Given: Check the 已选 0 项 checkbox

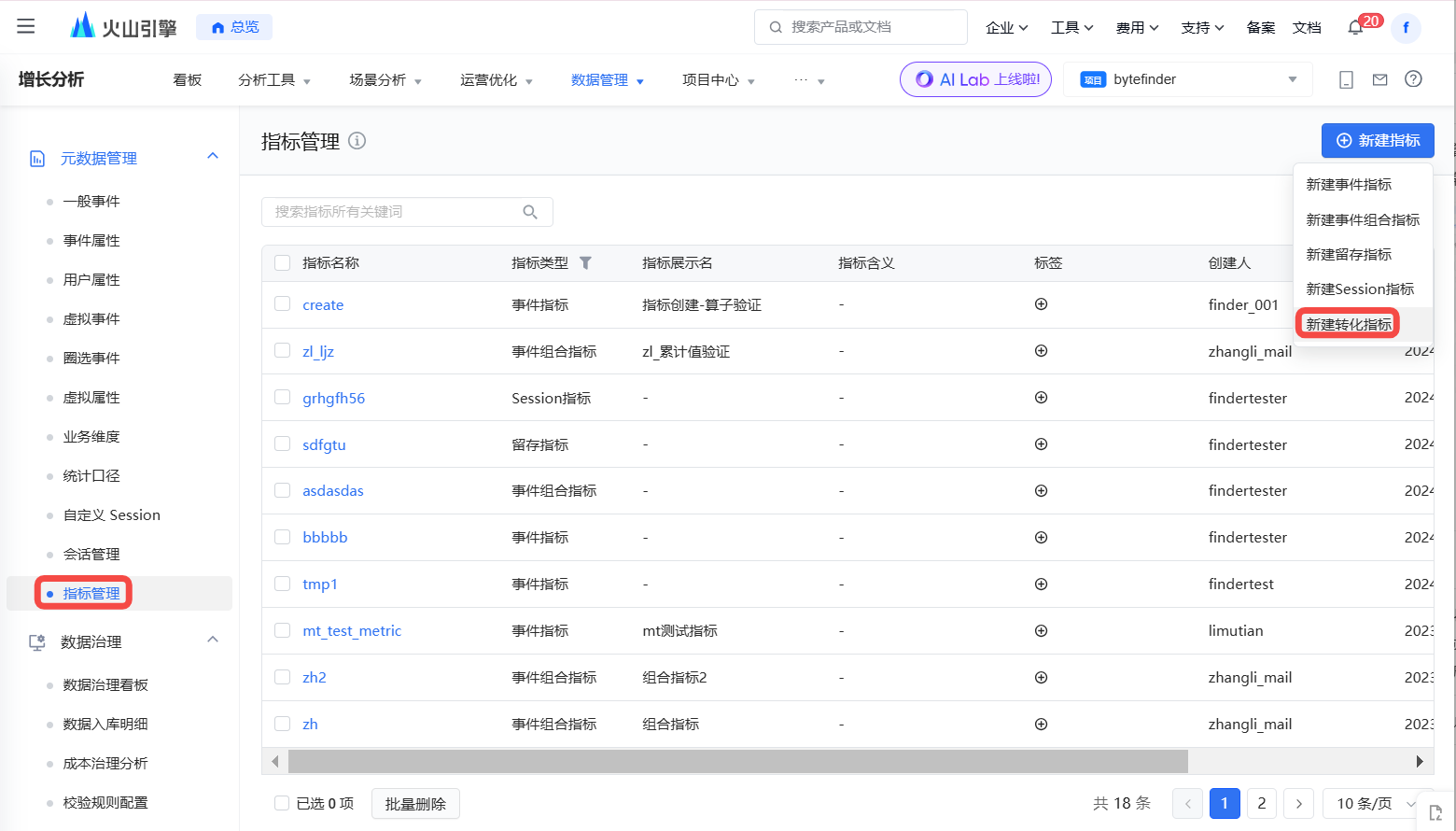Looking at the screenshot, I should coord(282,803).
